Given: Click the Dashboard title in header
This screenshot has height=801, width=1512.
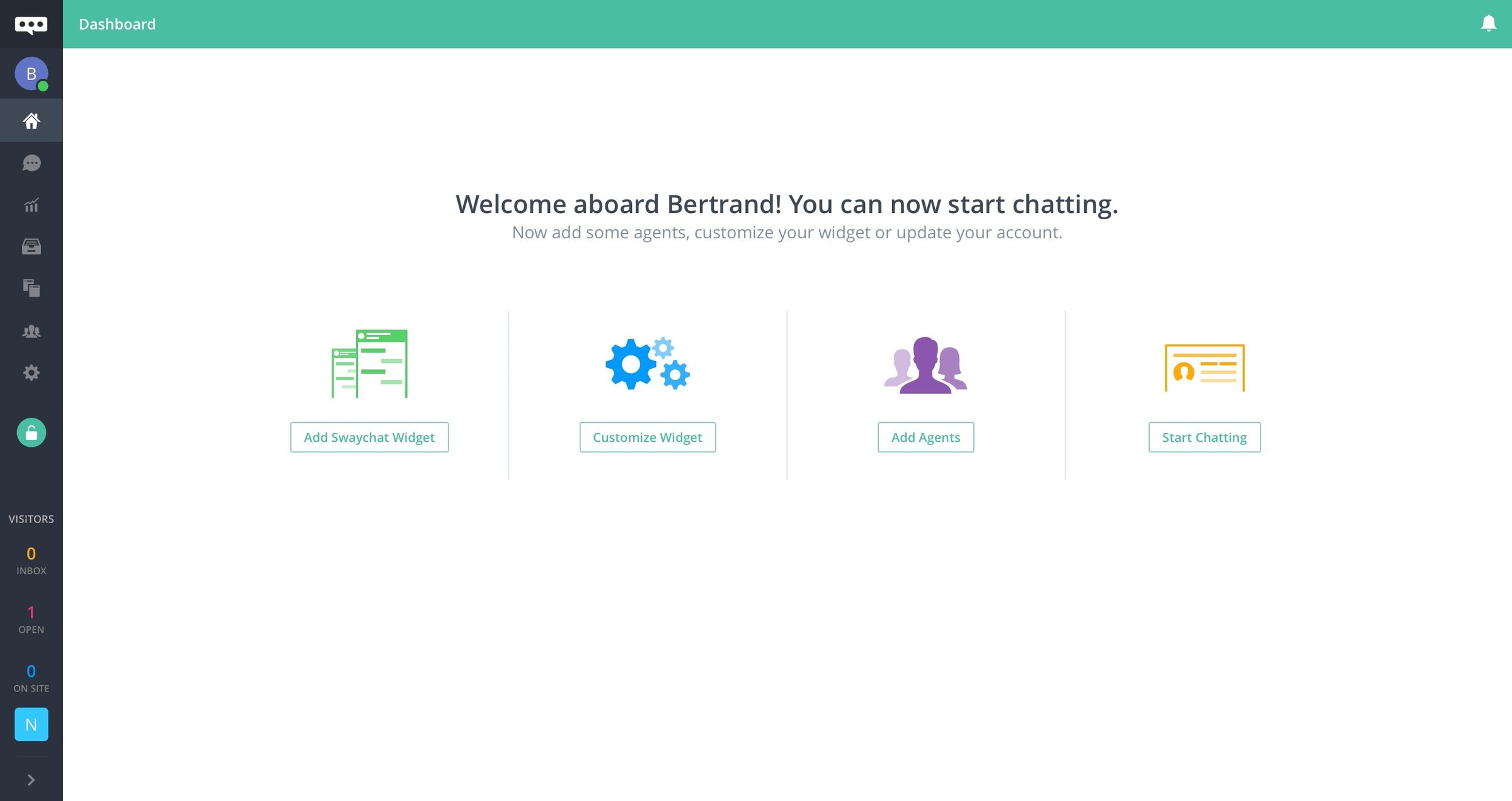Looking at the screenshot, I should click(x=117, y=24).
